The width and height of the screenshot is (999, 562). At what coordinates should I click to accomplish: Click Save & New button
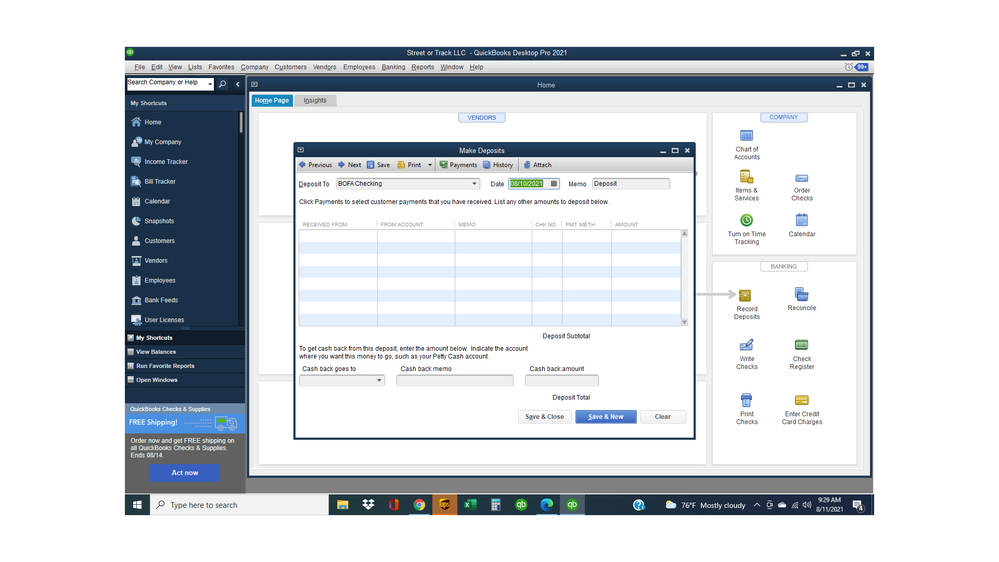point(605,417)
